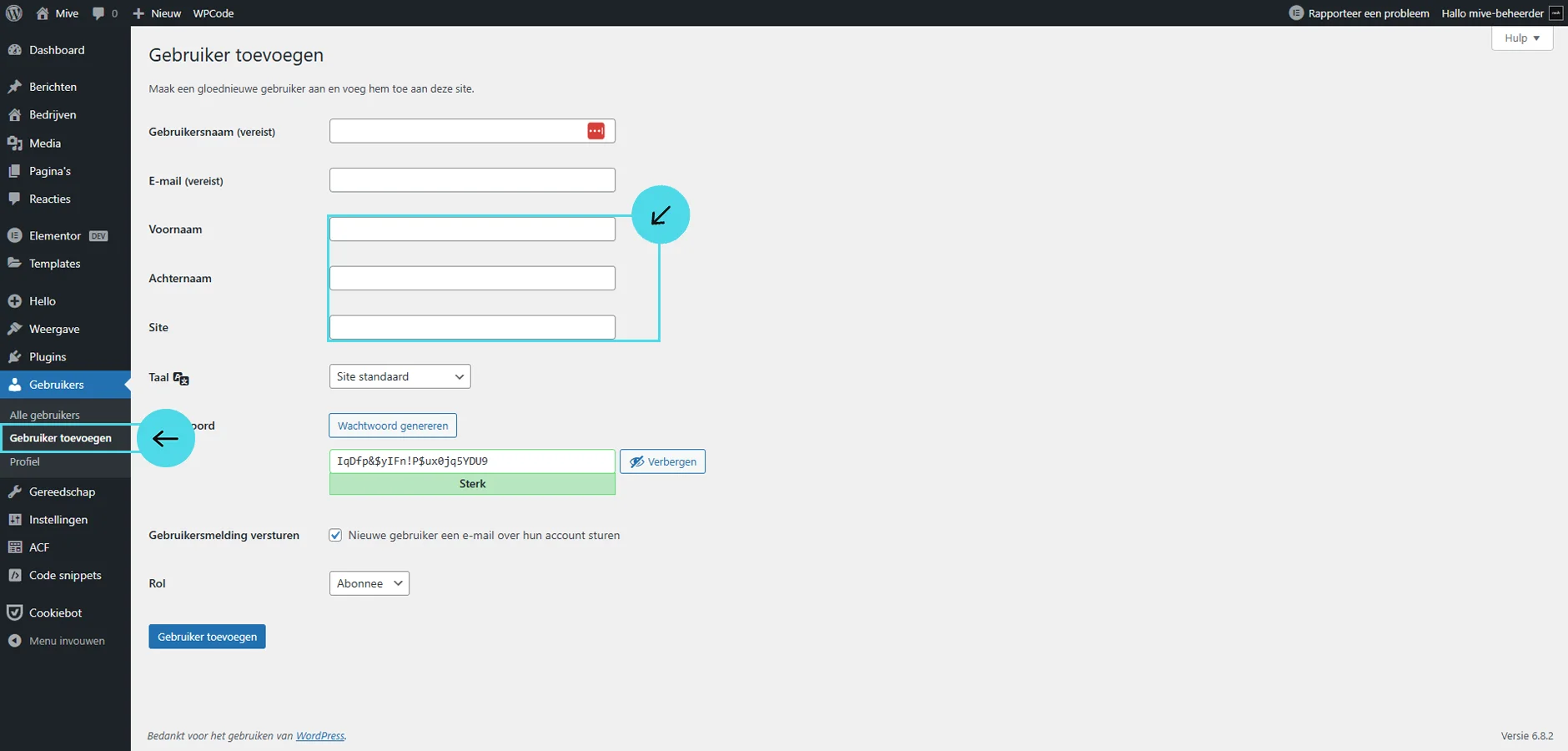
Task: Open the Plugins sidebar menu
Action: point(48,357)
